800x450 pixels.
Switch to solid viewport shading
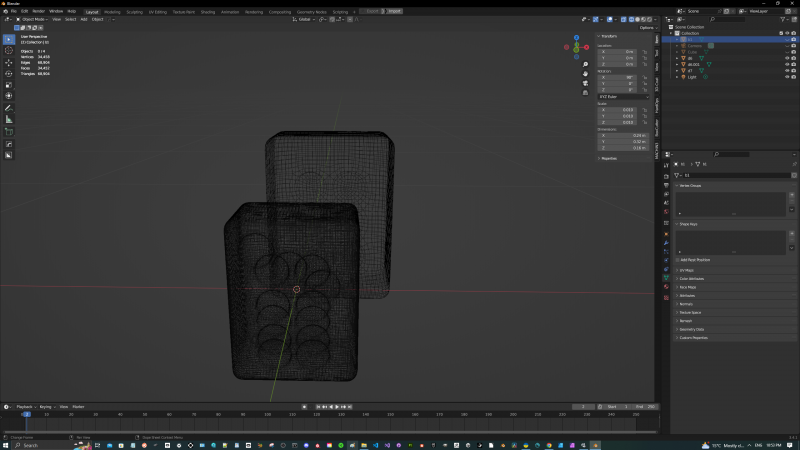[637, 19]
